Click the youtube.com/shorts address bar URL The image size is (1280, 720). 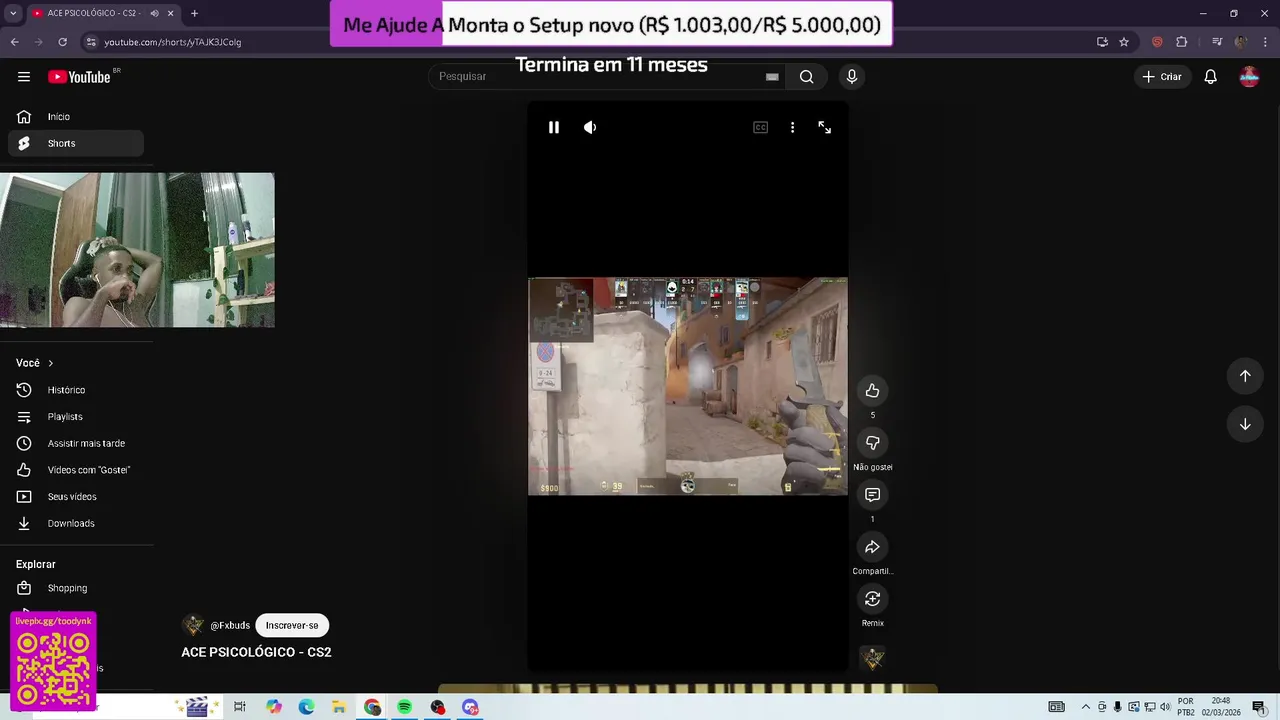pyautogui.click(x=173, y=42)
